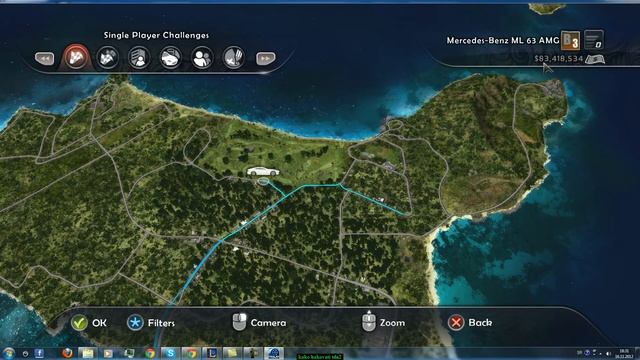Click the $83,418,534 money balance

(x=558, y=59)
